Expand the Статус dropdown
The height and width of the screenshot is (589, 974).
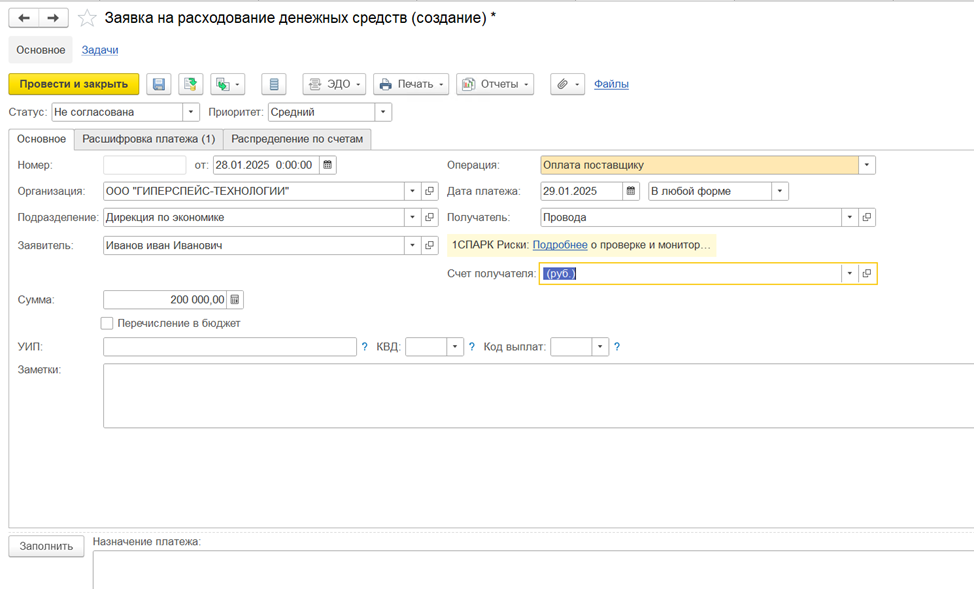(191, 112)
